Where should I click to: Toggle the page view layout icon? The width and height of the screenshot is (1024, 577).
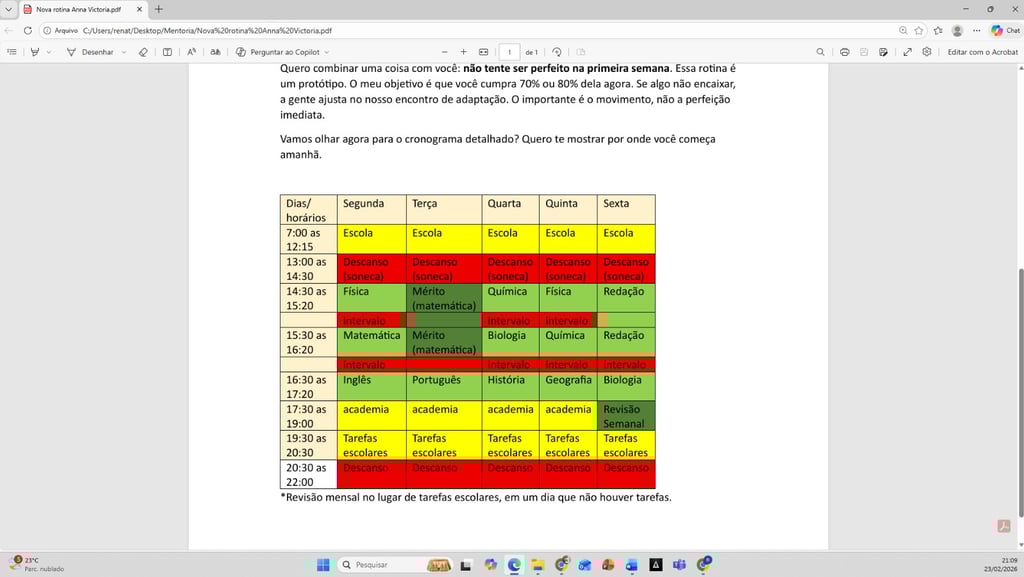[x=581, y=52]
